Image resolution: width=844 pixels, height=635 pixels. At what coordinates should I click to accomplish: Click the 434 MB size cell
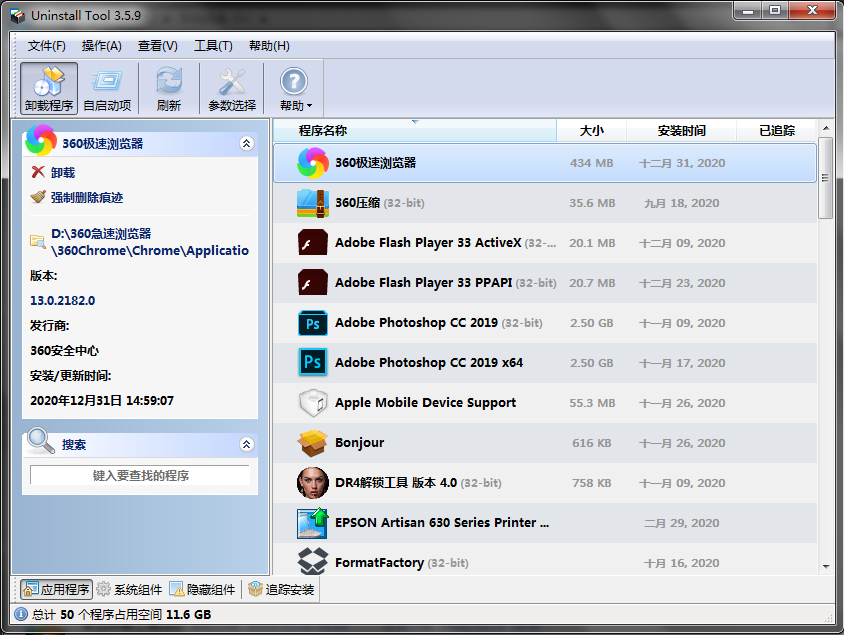[x=592, y=163]
